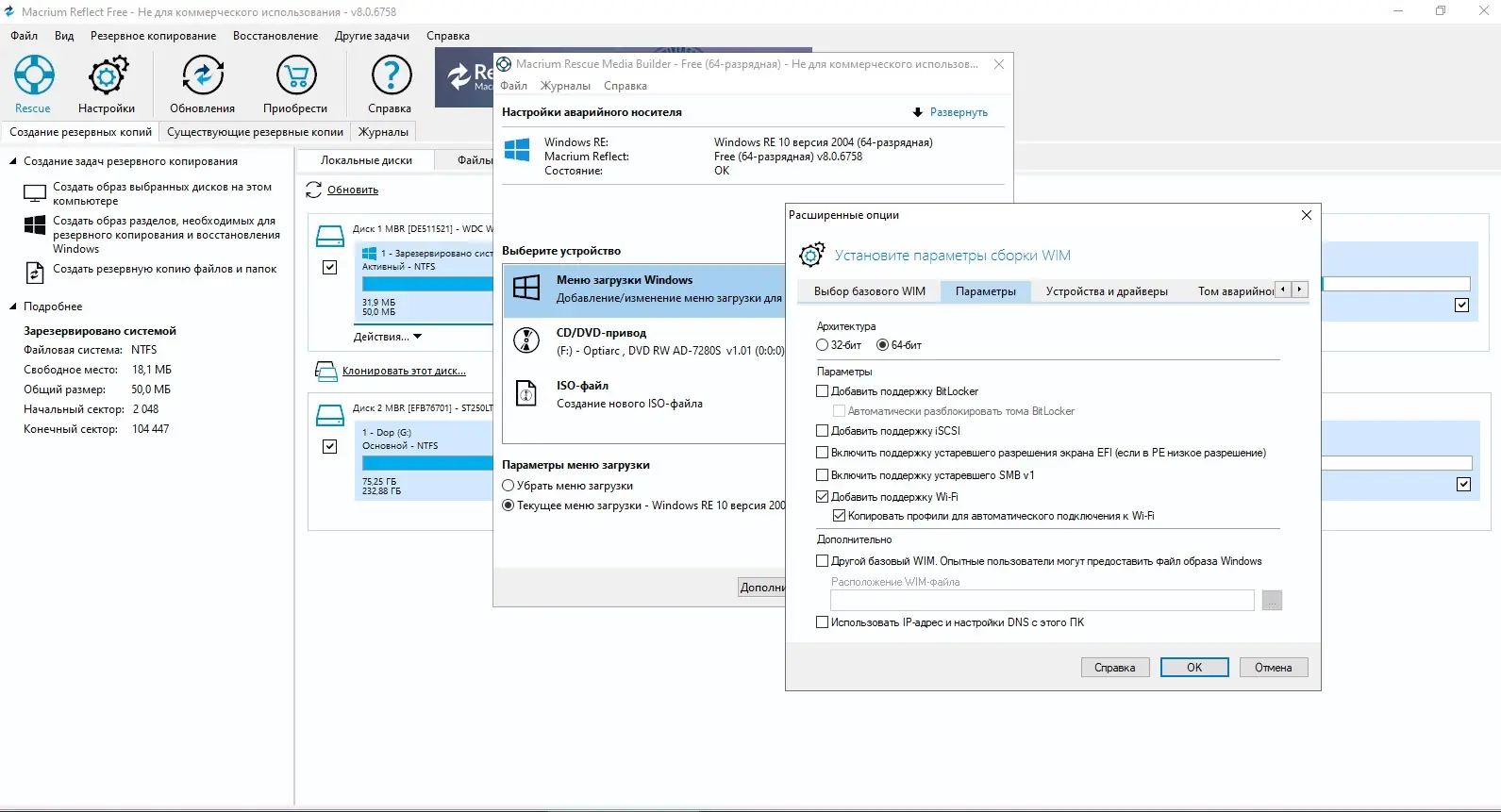
Task: Uncheck the Диск 2 MBR checkbox
Action: coord(329,446)
